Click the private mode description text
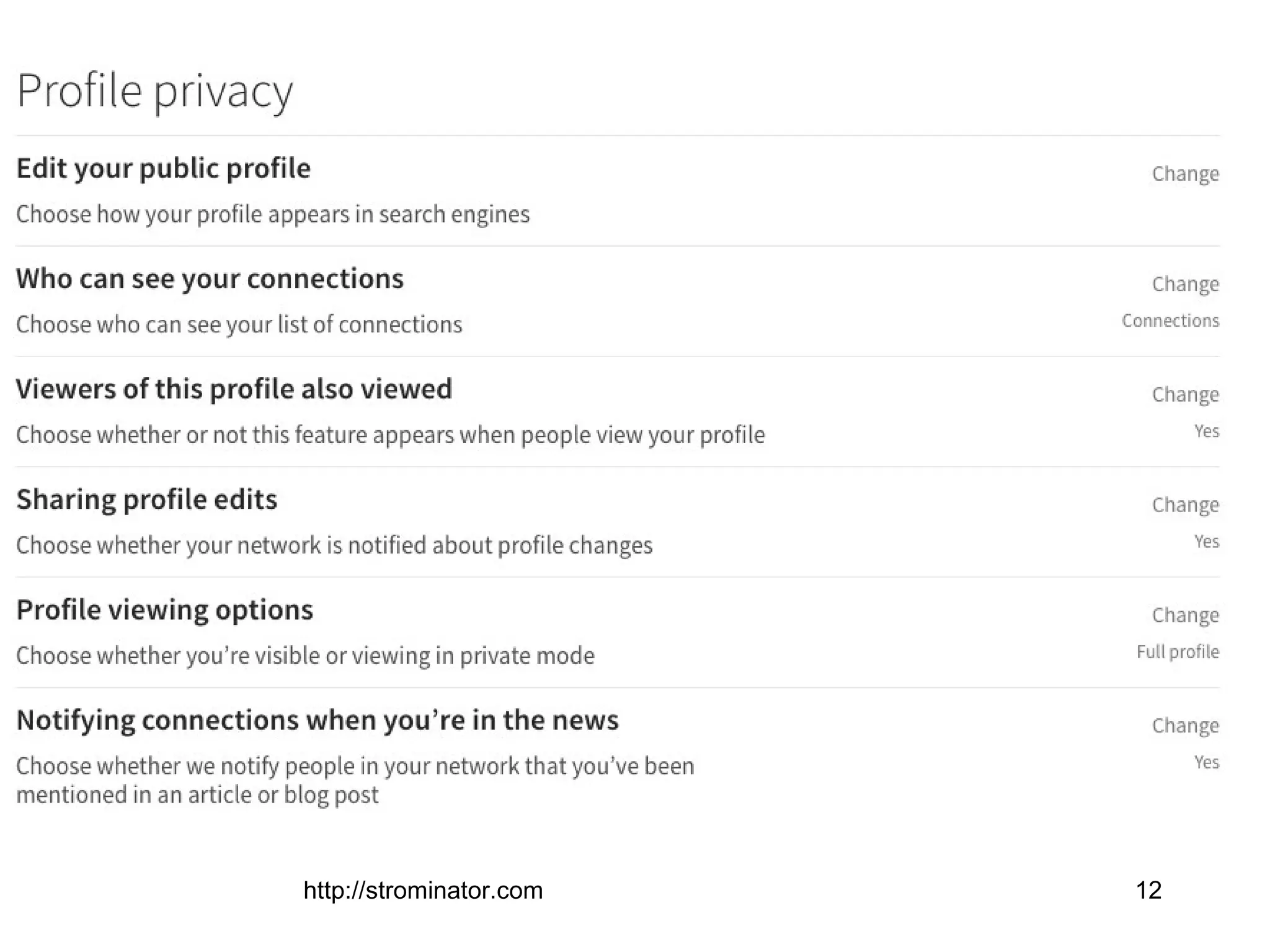The image size is (1270, 952). click(x=305, y=656)
